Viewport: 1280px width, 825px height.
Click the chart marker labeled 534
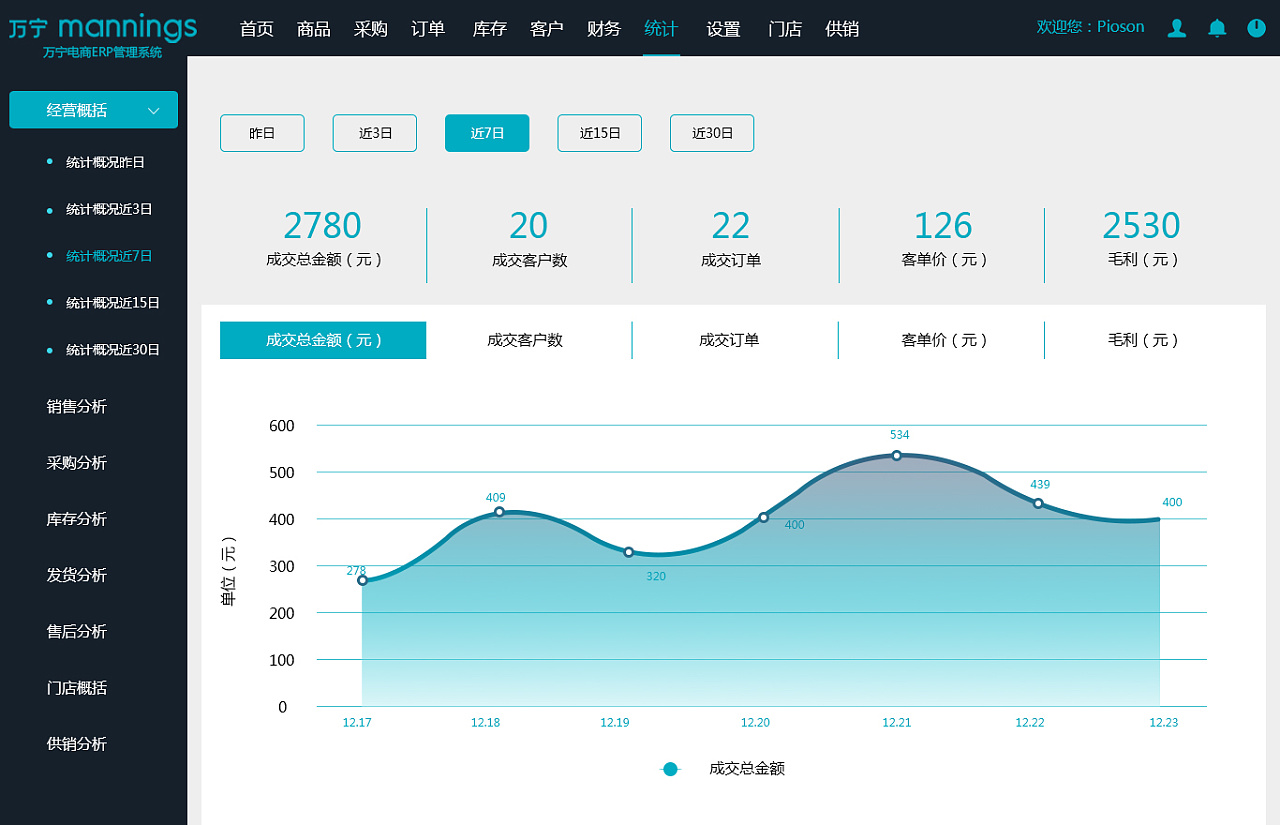point(896,455)
